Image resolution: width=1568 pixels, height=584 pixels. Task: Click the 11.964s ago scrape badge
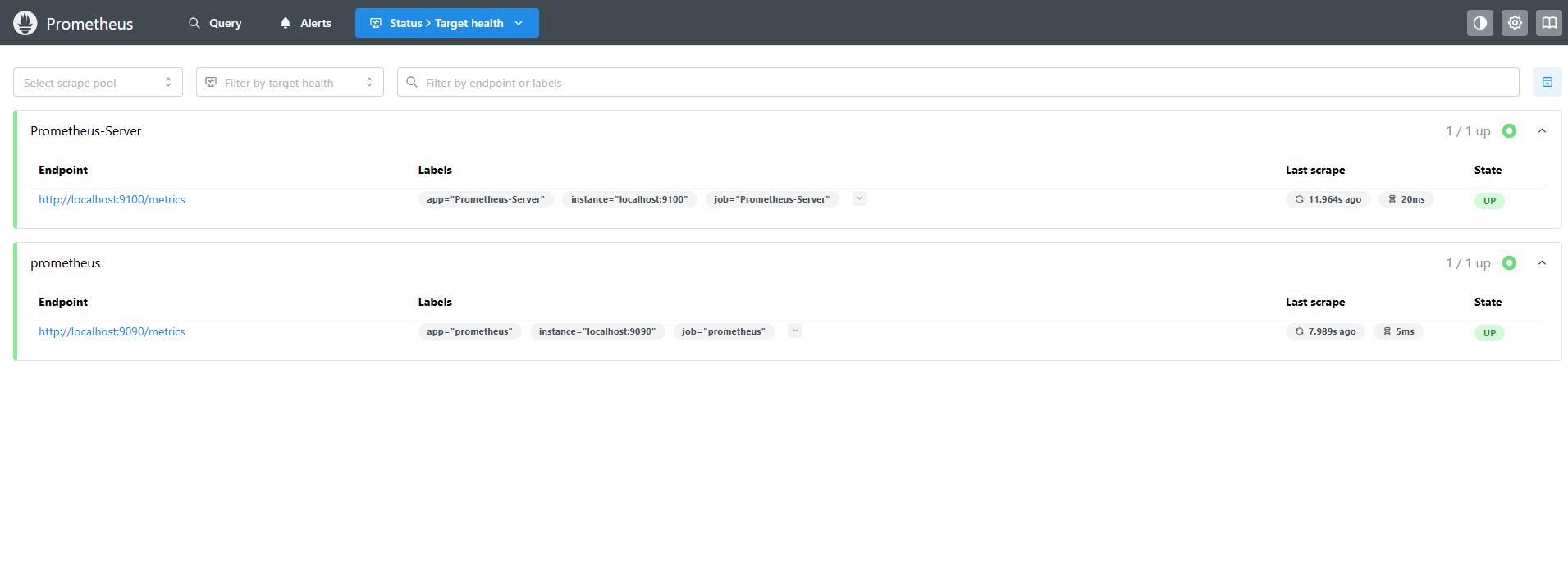[1328, 199]
